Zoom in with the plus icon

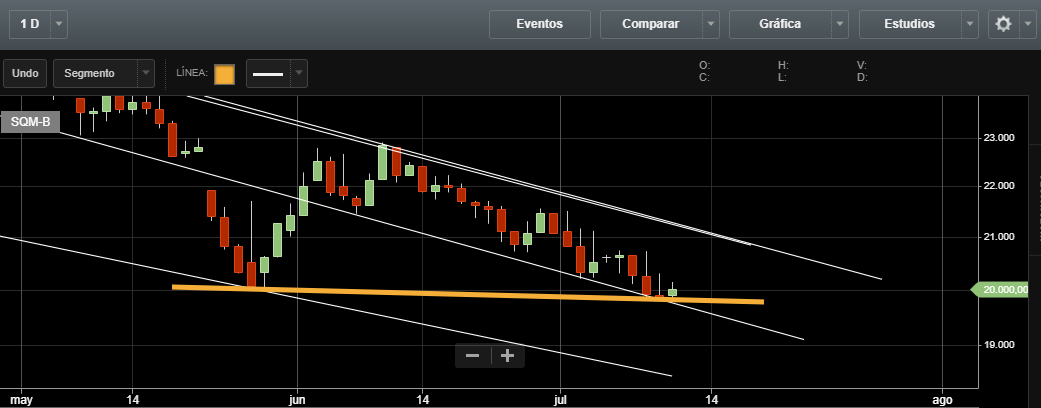pos(508,356)
